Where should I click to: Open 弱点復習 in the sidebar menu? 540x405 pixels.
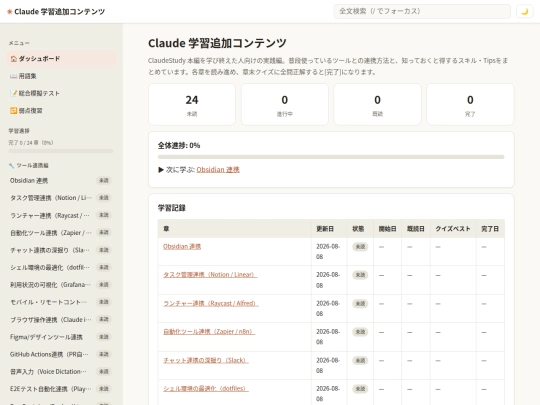[x=61, y=111]
